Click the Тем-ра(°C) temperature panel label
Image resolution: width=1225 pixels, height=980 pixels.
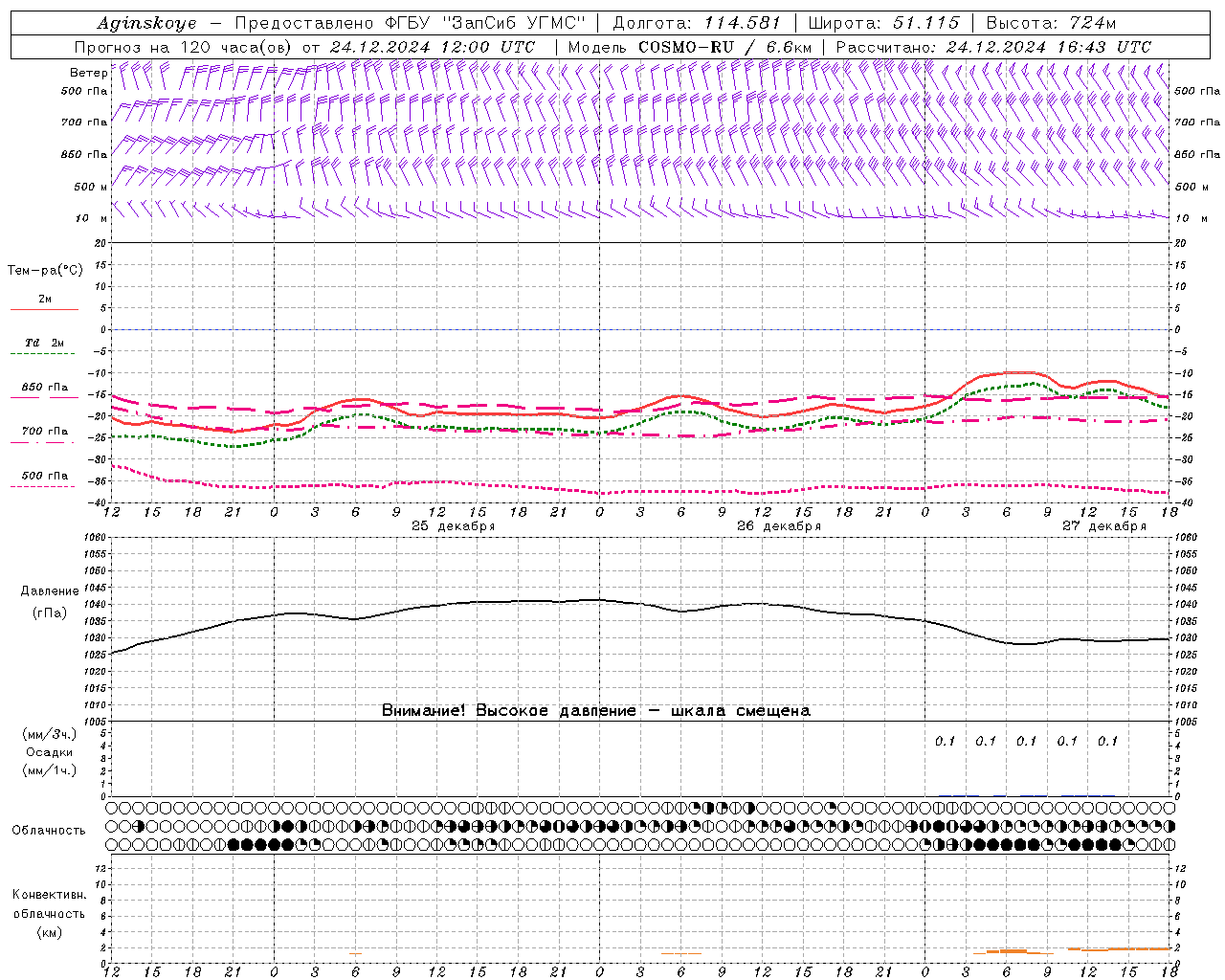tap(45, 271)
